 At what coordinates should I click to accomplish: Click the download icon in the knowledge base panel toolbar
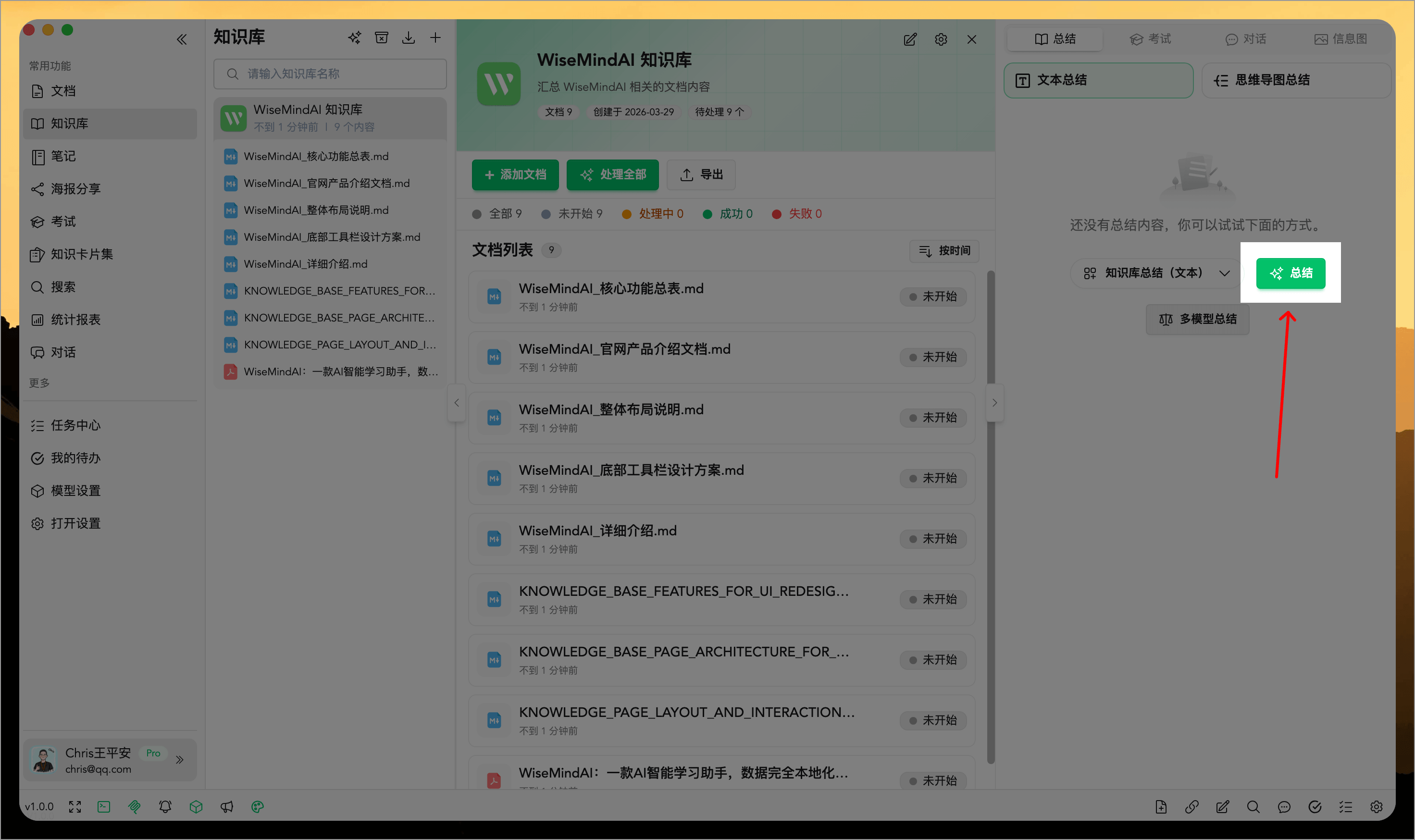409,37
